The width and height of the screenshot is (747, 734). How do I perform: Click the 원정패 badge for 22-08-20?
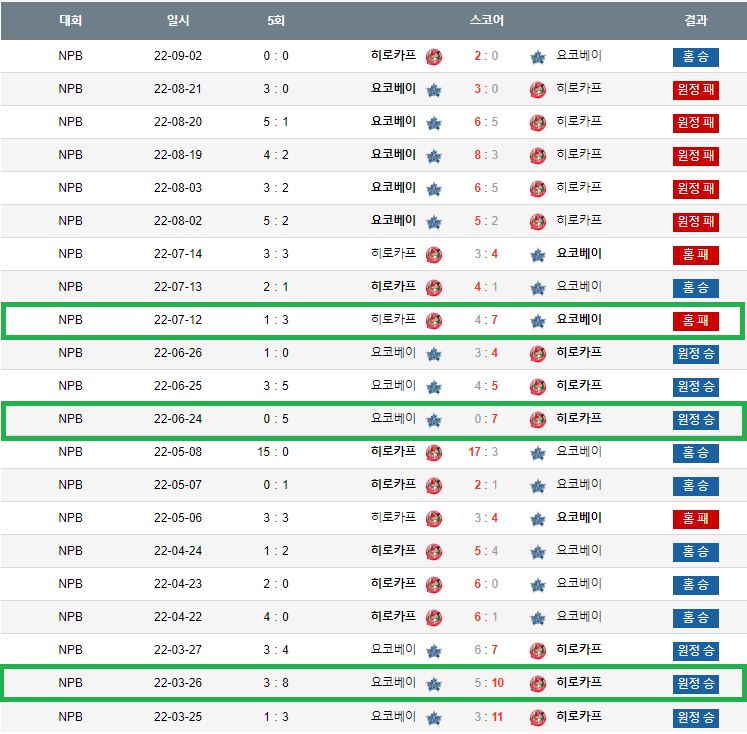pyautogui.click(x=695, y=123)
